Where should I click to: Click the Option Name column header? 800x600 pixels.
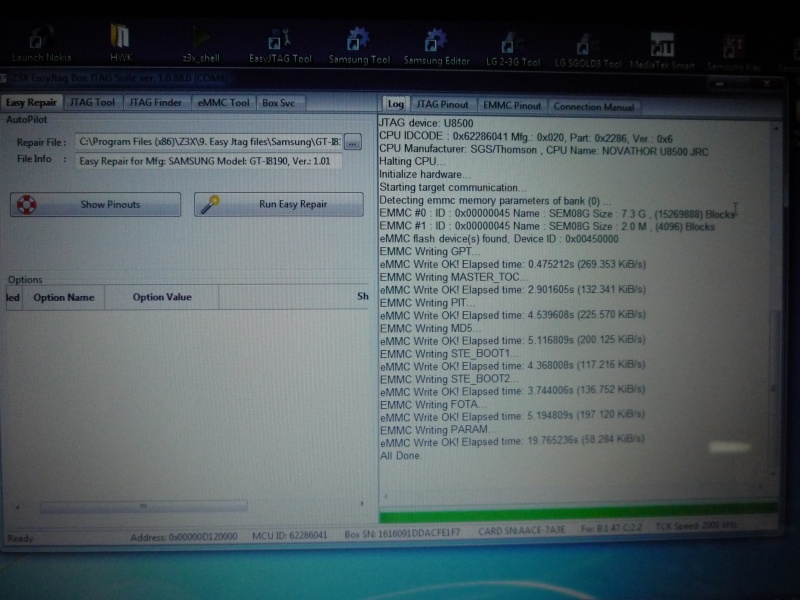pos(64,297)
